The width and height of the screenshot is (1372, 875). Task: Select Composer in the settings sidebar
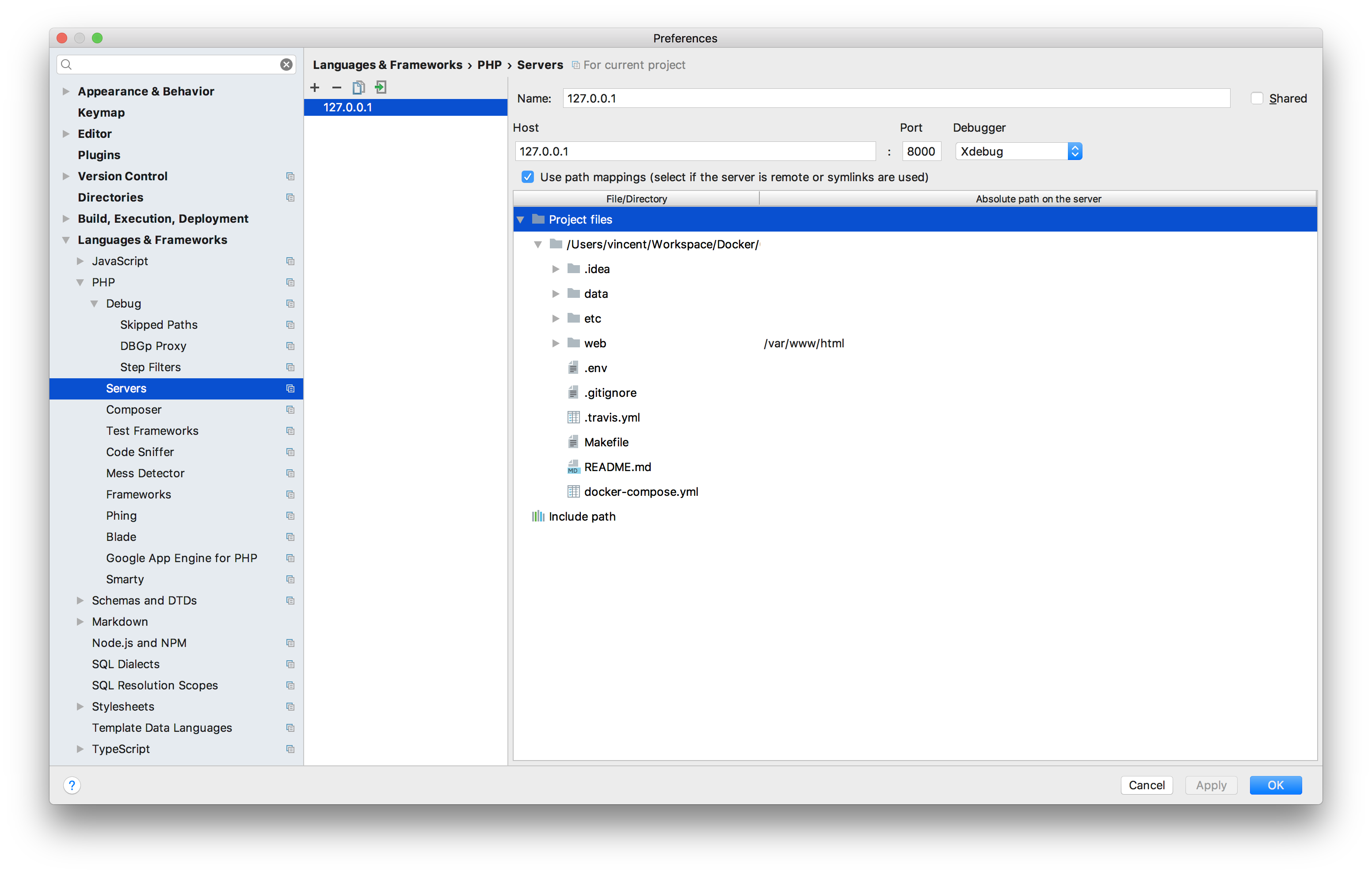(133, 409)
